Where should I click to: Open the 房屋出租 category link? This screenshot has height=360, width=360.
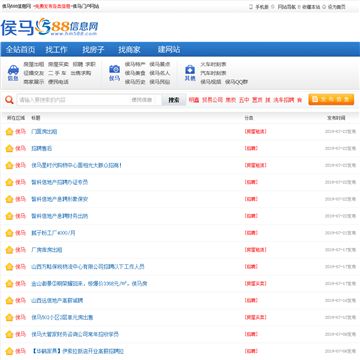click(x=34, y=64)
